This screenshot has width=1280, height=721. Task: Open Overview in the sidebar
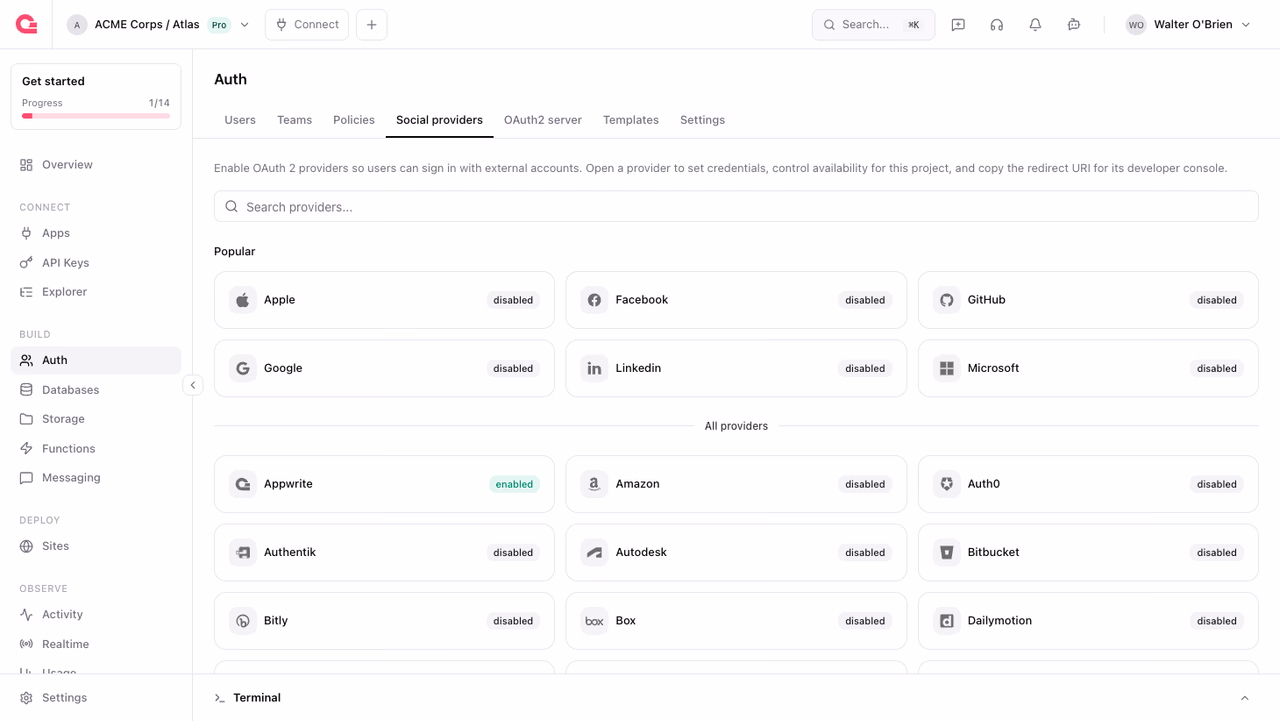(x=96, y=165)
